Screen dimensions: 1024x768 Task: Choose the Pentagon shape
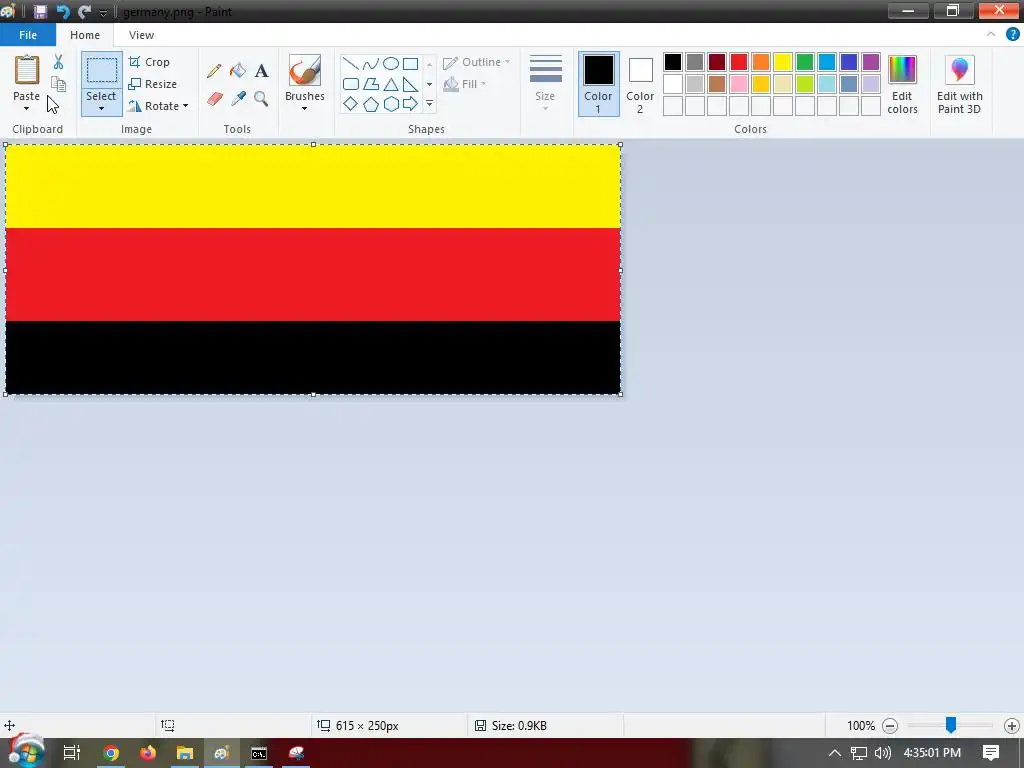[371, 104]
